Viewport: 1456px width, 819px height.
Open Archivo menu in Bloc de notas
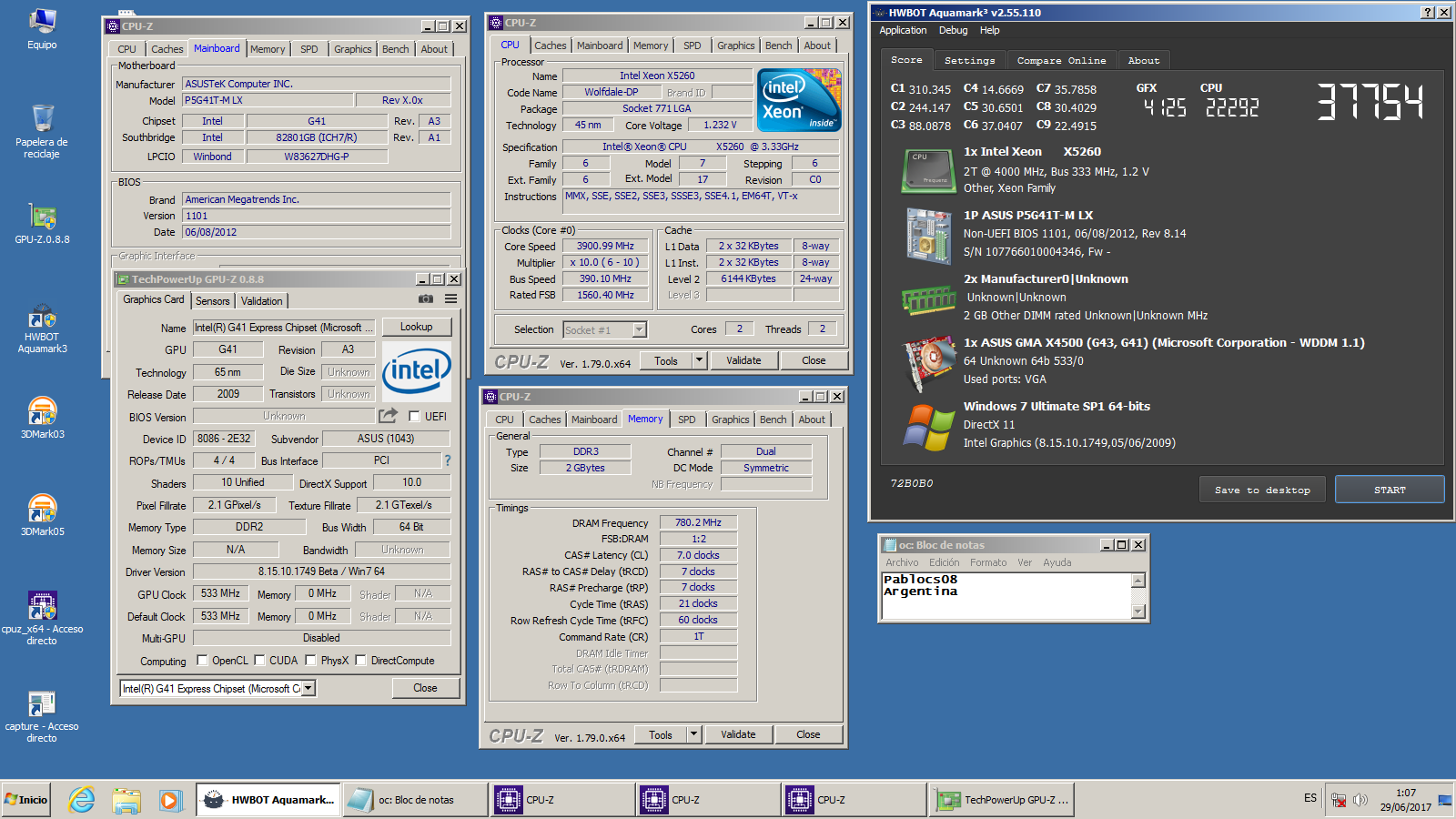[902, 562]
